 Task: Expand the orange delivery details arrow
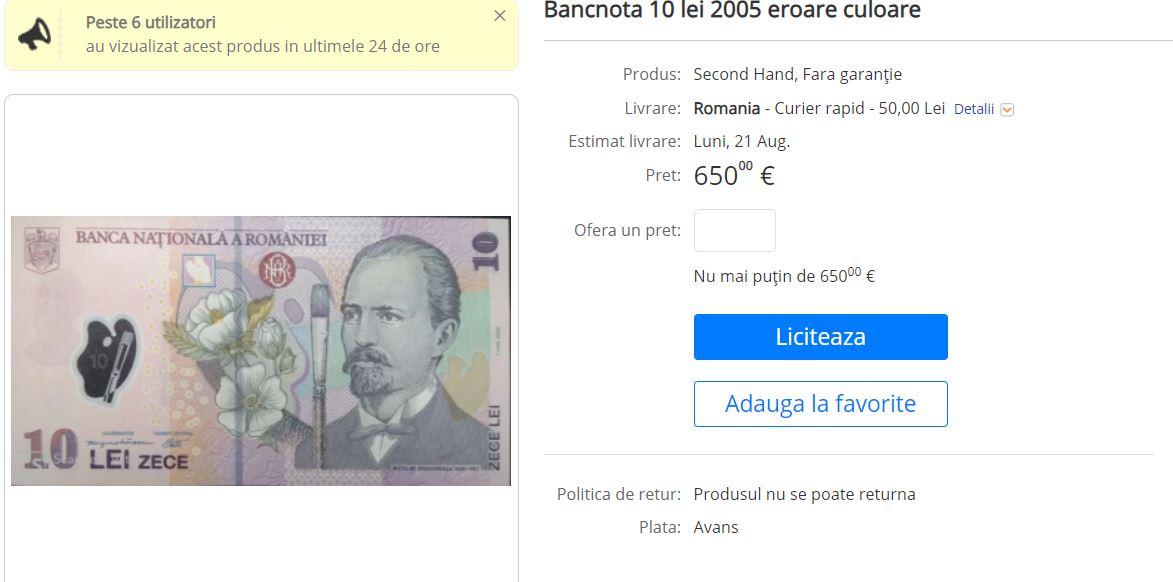point(1007,110)
